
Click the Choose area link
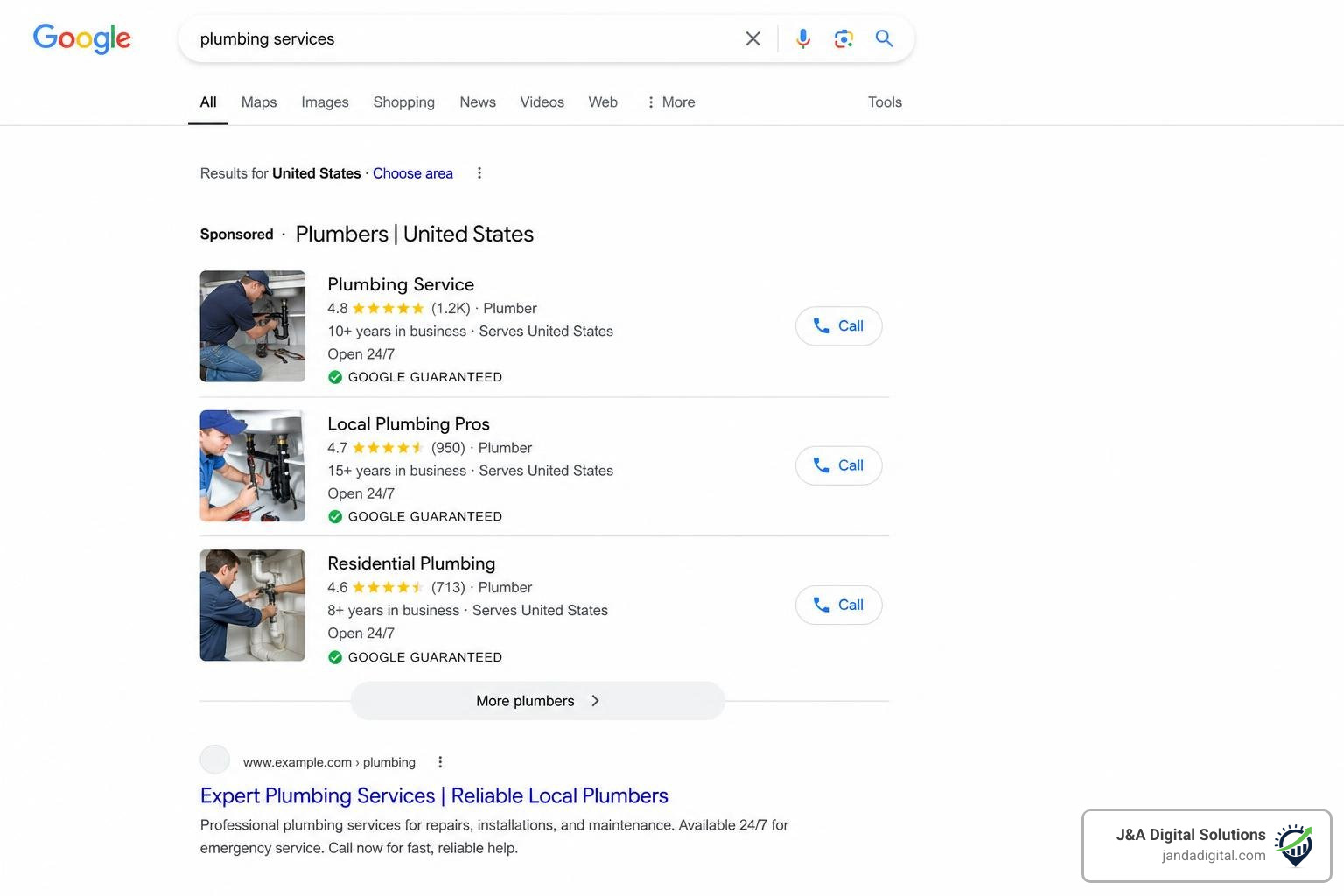[x=413, y=173]
